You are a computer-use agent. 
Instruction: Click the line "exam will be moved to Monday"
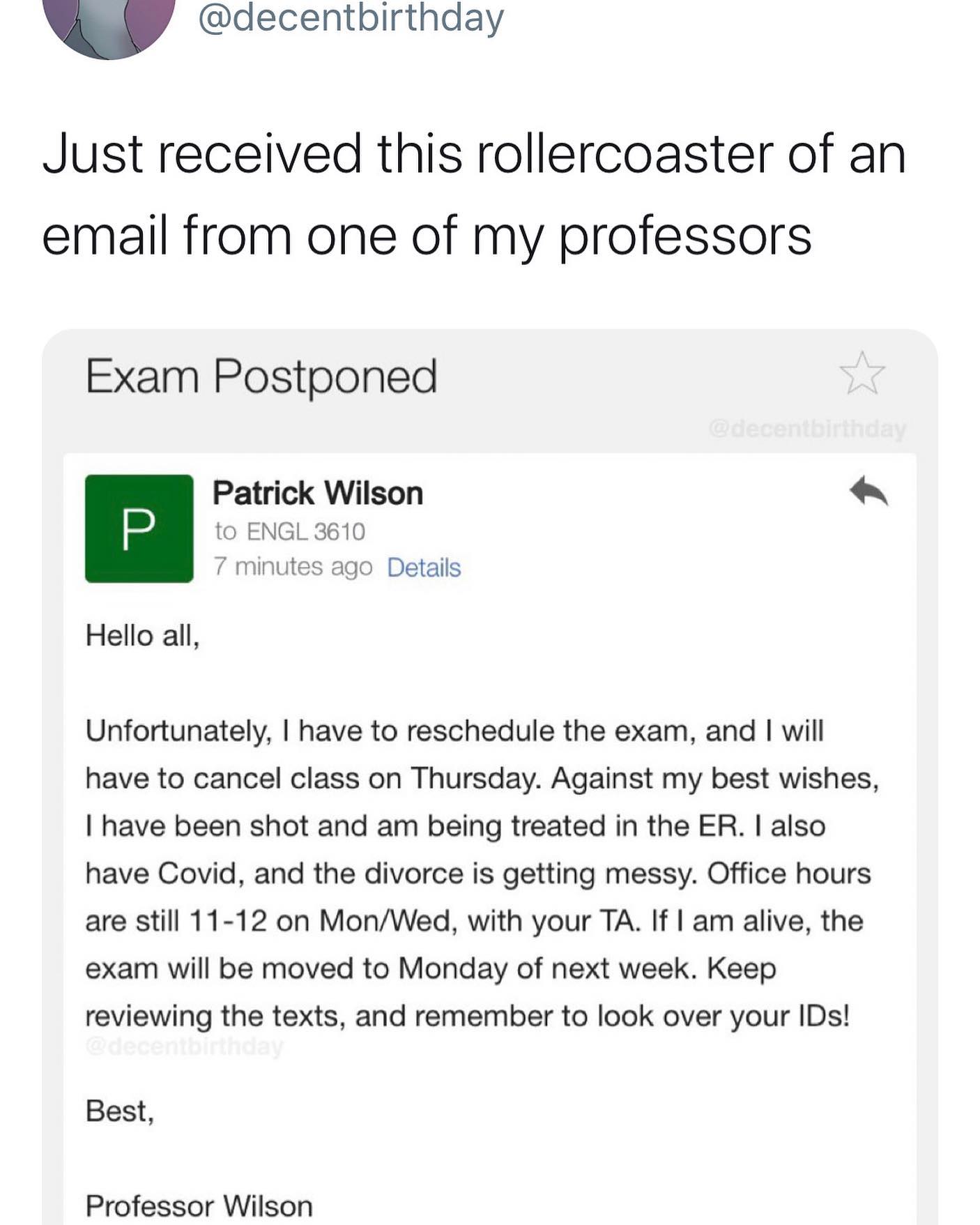pos(431,968)
